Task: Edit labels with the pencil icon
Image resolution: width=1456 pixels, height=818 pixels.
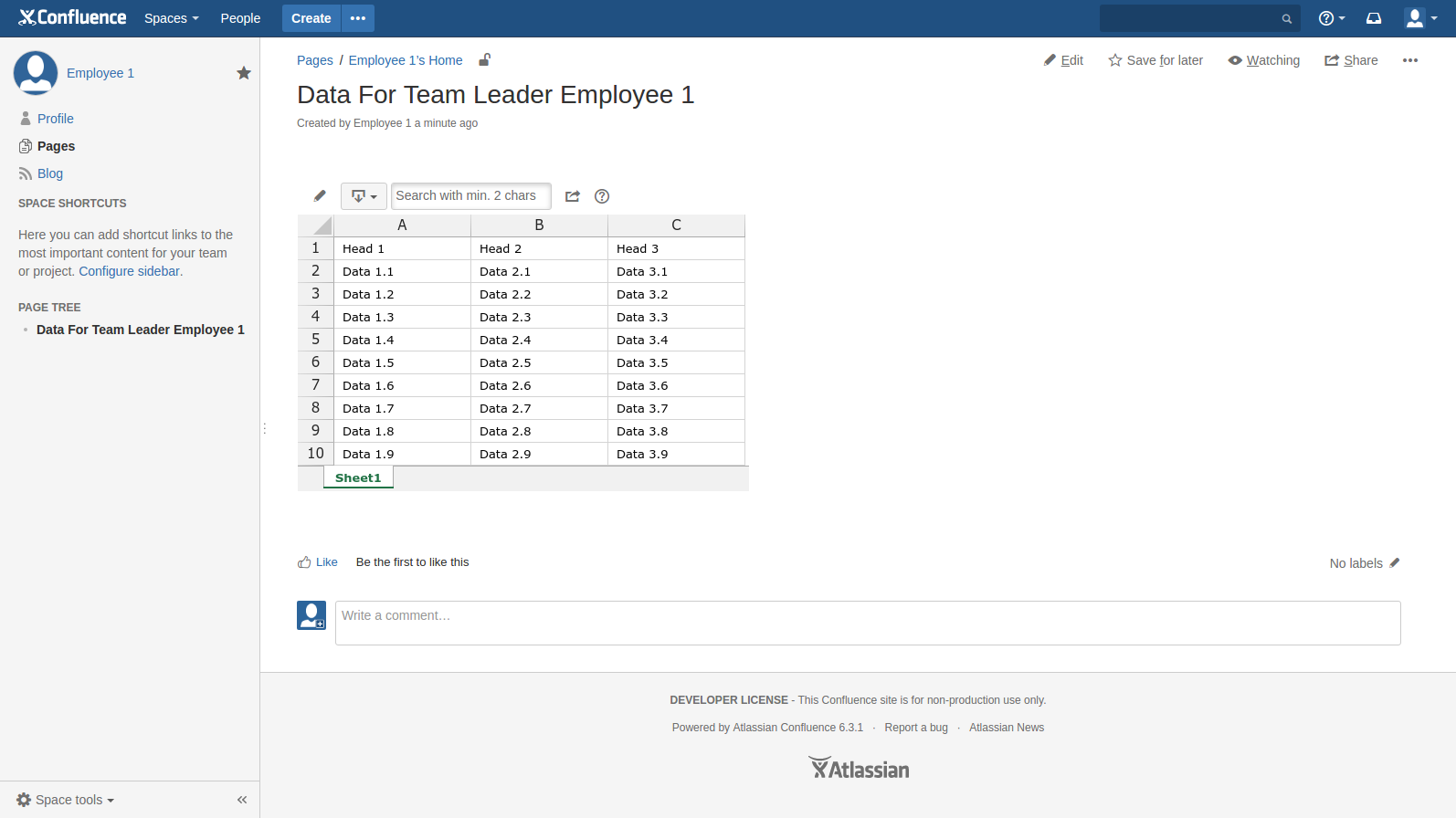Action: 1395,563
